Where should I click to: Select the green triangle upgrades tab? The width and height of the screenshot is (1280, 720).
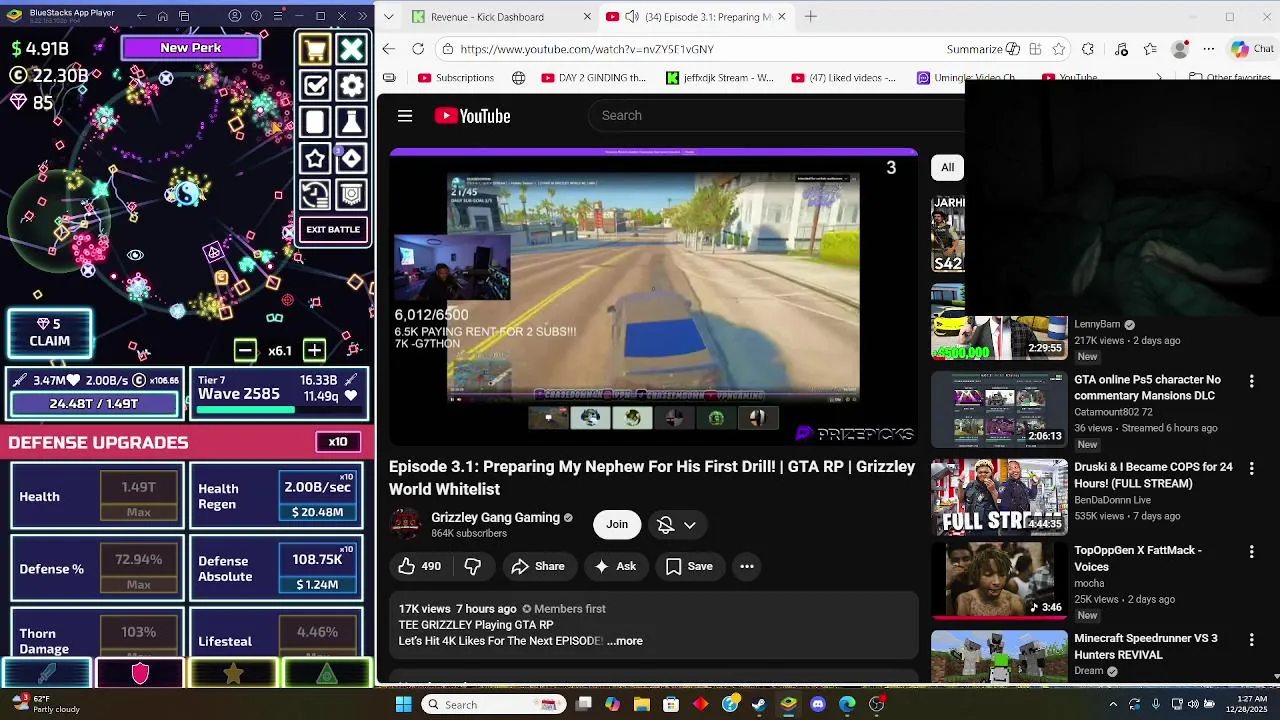point(326,674)
